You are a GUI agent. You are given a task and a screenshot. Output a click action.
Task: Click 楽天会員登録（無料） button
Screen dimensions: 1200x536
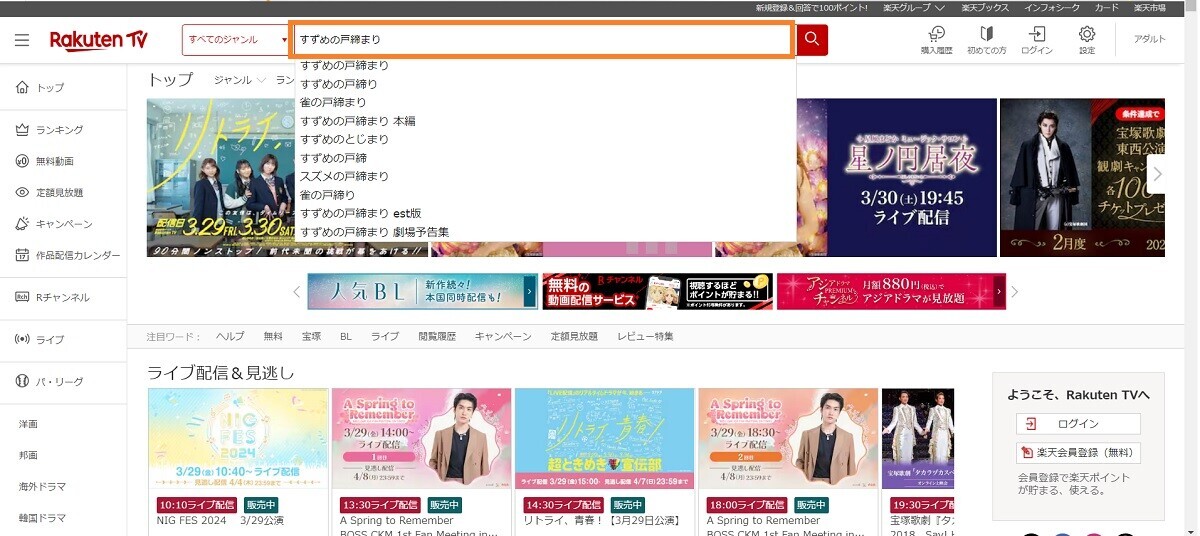coord(1078,453)
